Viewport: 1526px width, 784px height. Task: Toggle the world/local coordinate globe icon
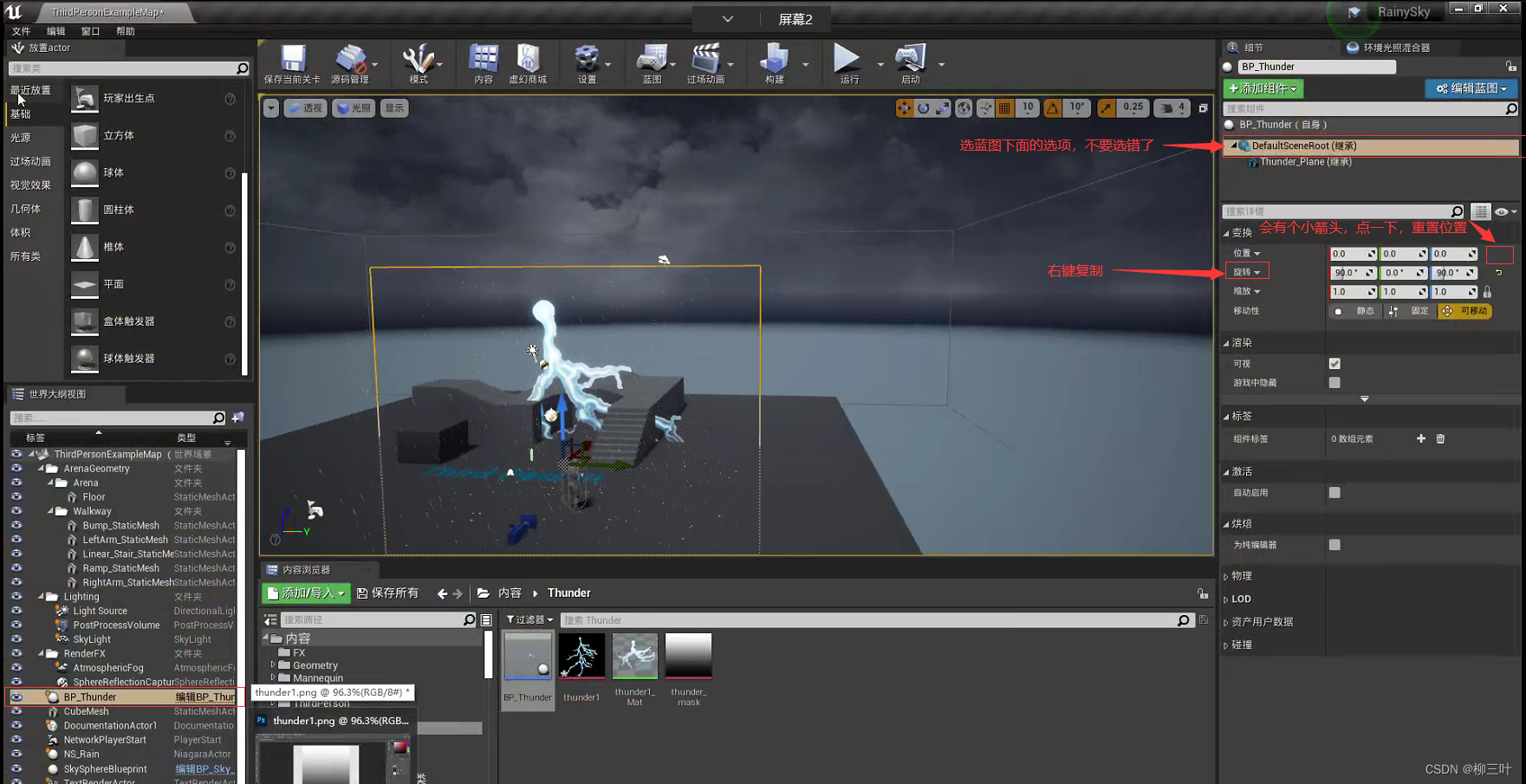click(964, 108)
